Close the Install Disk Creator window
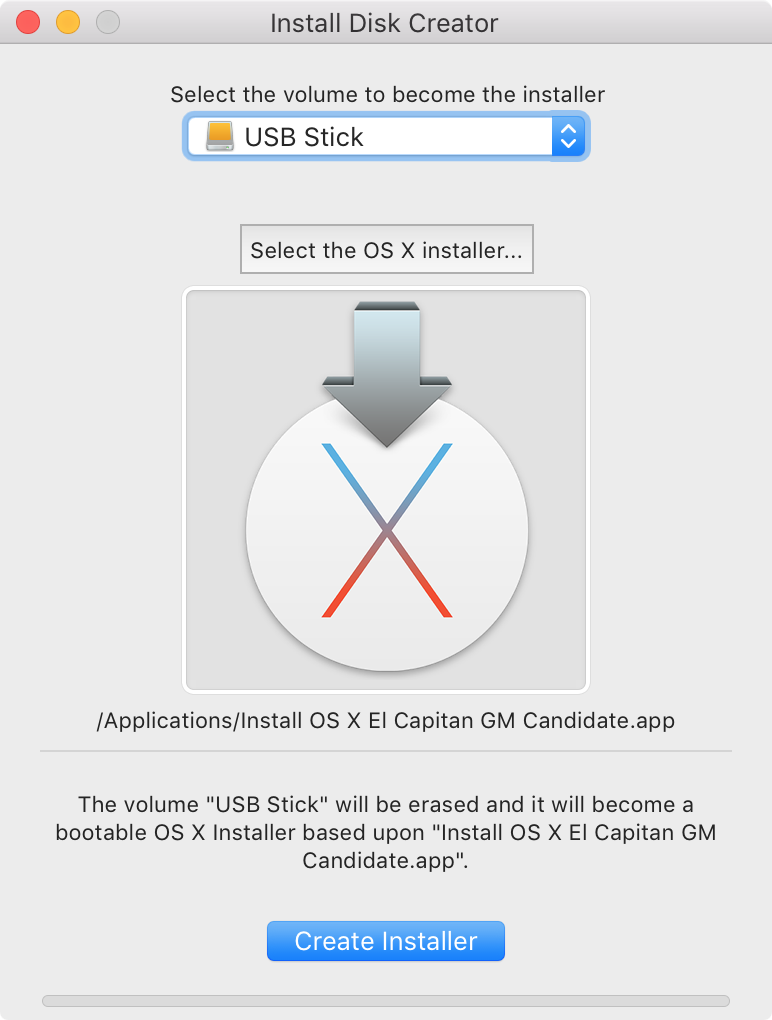The image size is (772, 1020). (28, 22)
